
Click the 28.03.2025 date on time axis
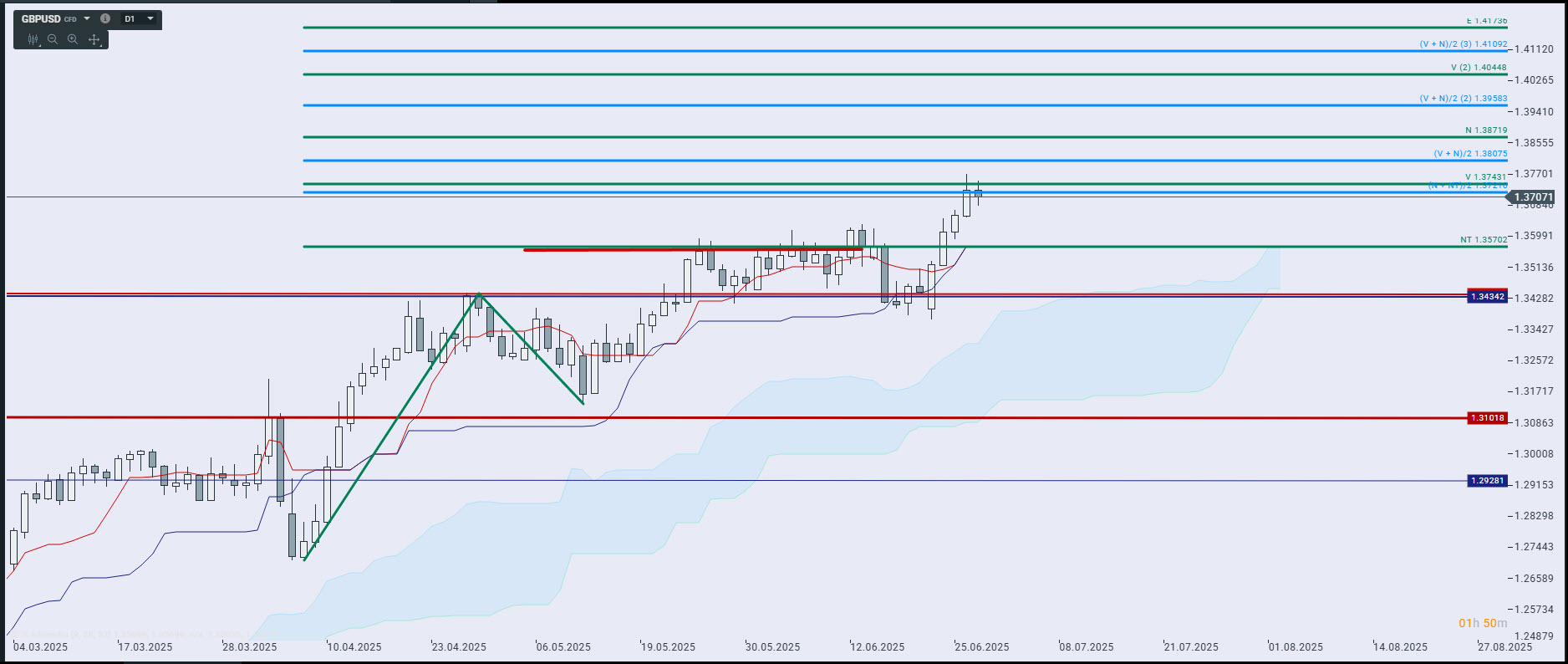(x=249, y=647)
